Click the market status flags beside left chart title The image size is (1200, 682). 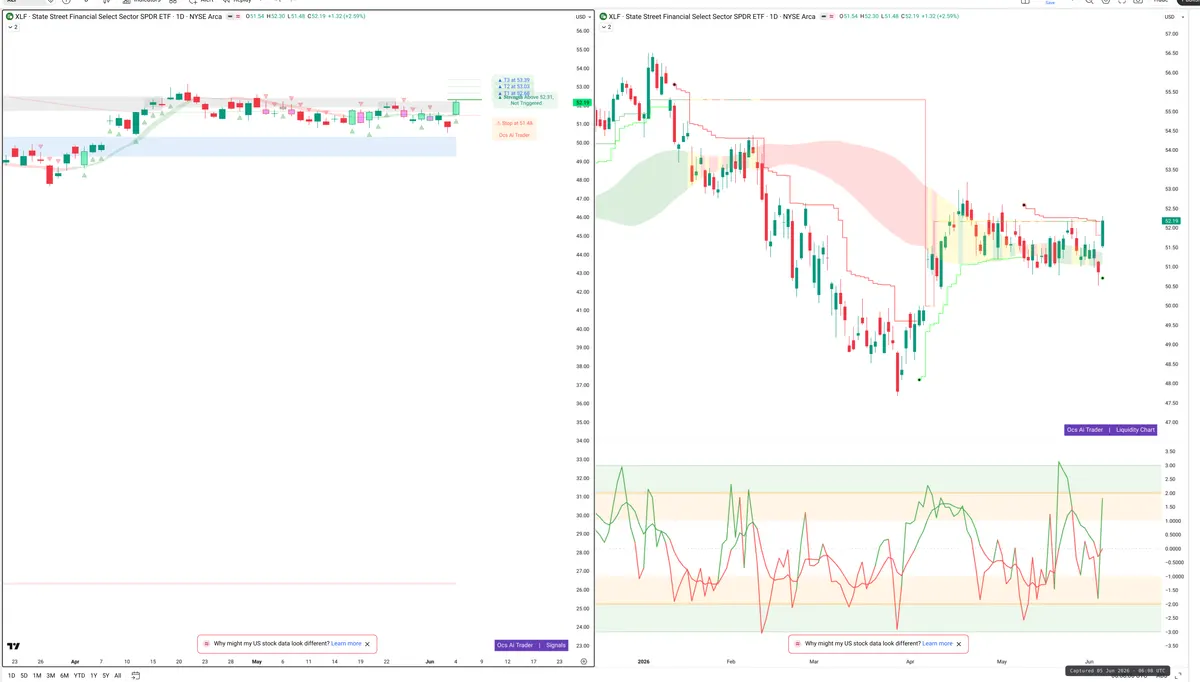click(x=233, y=17)
